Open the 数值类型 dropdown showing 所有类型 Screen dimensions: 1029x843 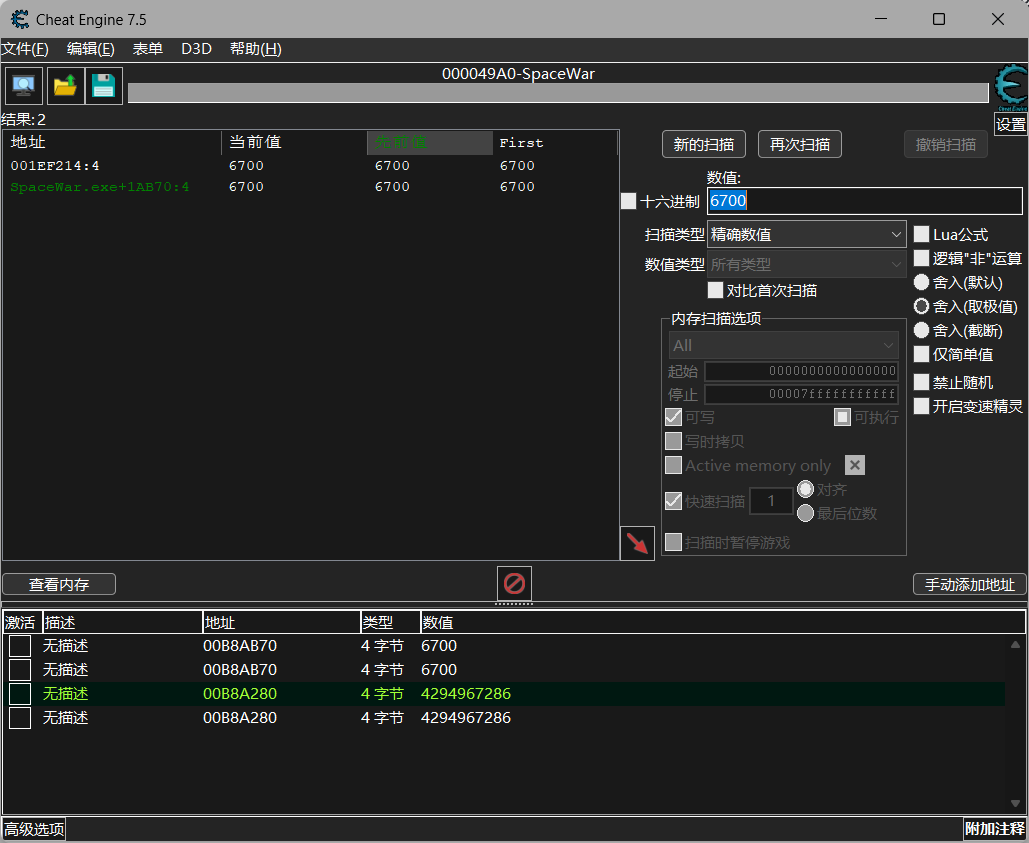(x=807, y=264)
